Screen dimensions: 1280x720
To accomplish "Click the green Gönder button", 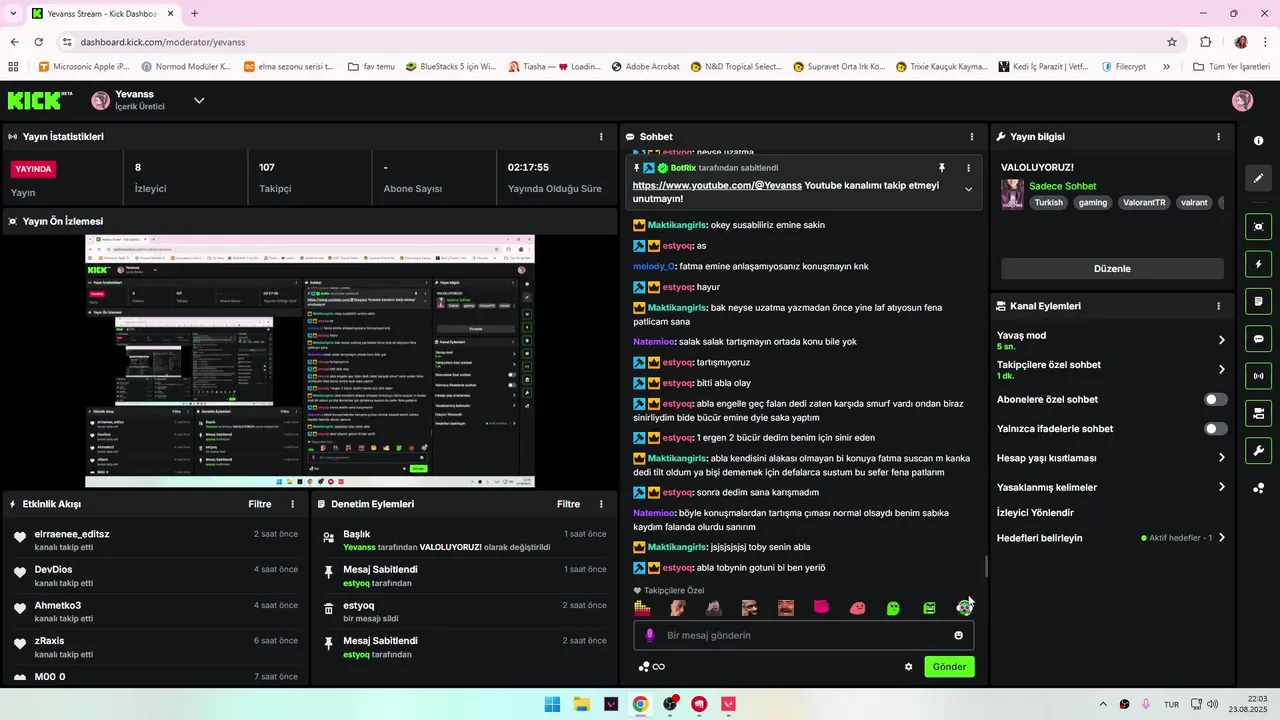I will [x=949, y=667].
